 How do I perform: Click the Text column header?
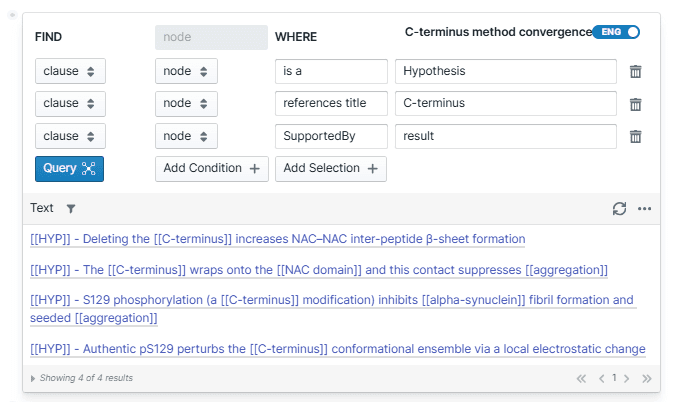pyautogui.click(x=42, y=208)
